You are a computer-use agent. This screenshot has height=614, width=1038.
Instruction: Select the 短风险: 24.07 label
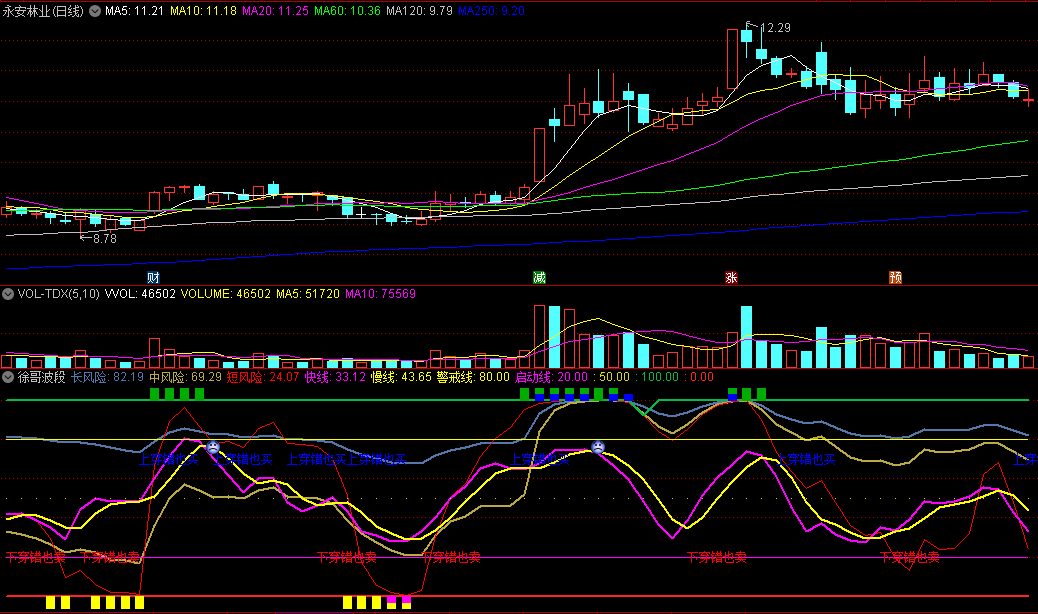click(263, 377)
